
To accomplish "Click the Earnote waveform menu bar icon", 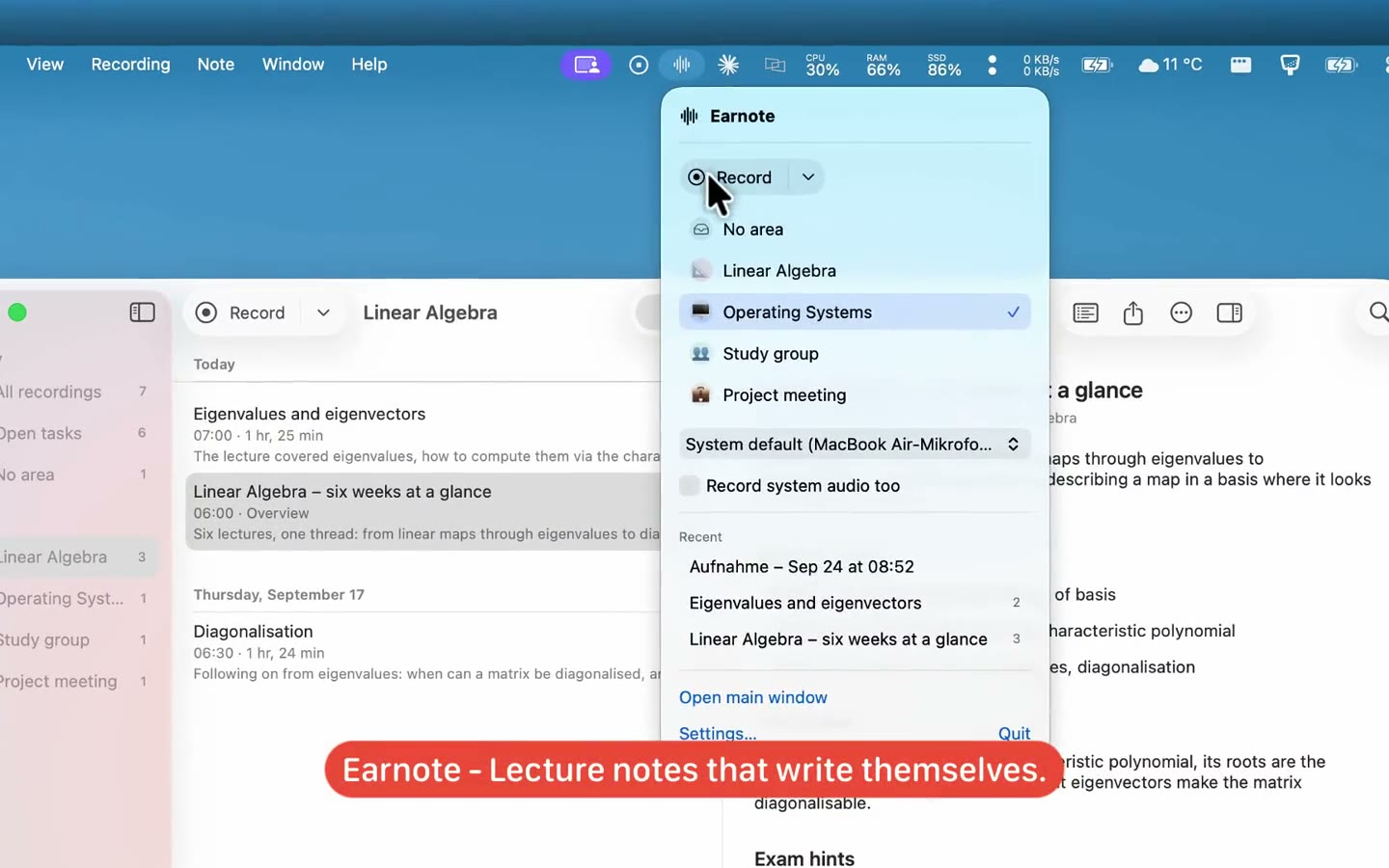I will pos(682,65).
